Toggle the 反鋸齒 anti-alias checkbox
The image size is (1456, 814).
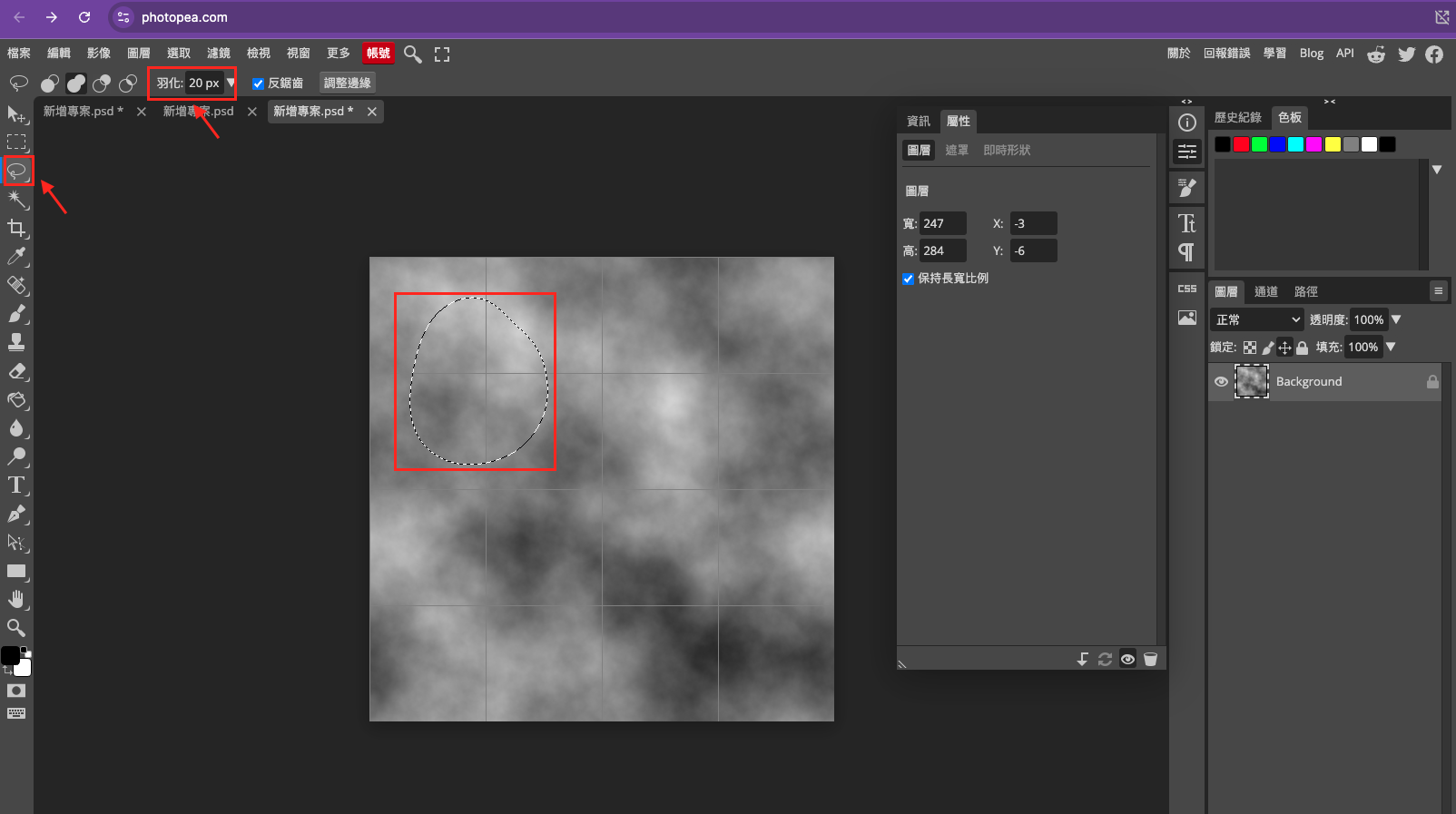click(258, 83)
